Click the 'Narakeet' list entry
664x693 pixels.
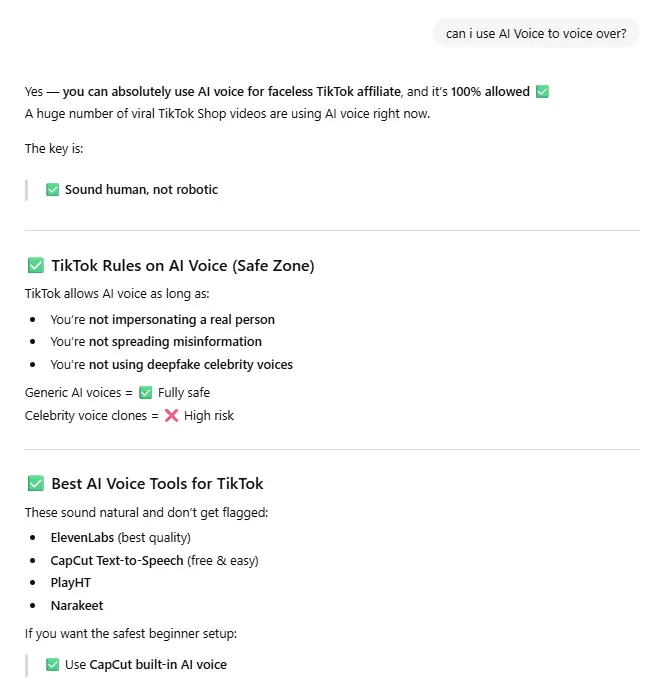(x=77, y=605)
